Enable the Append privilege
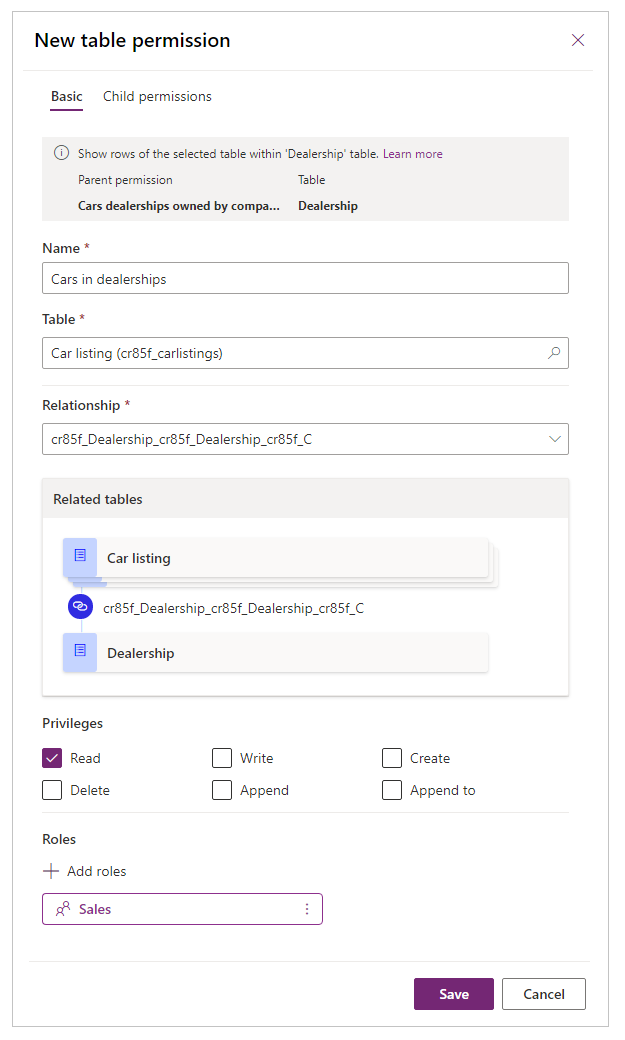 pyautogui.click(x=222, y=790)
